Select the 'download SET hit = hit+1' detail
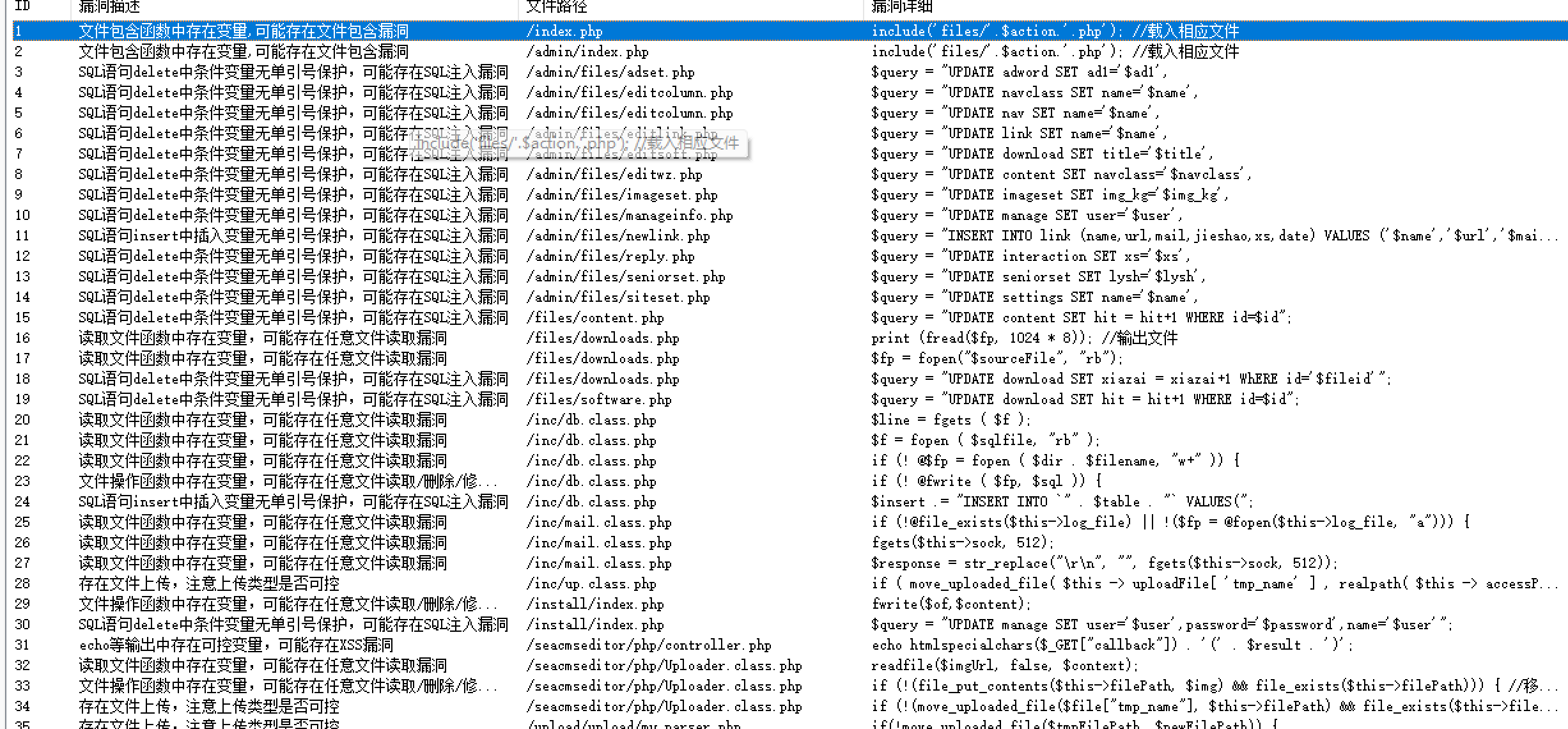Screen dimensions: 1568x729 point(1085,399)
